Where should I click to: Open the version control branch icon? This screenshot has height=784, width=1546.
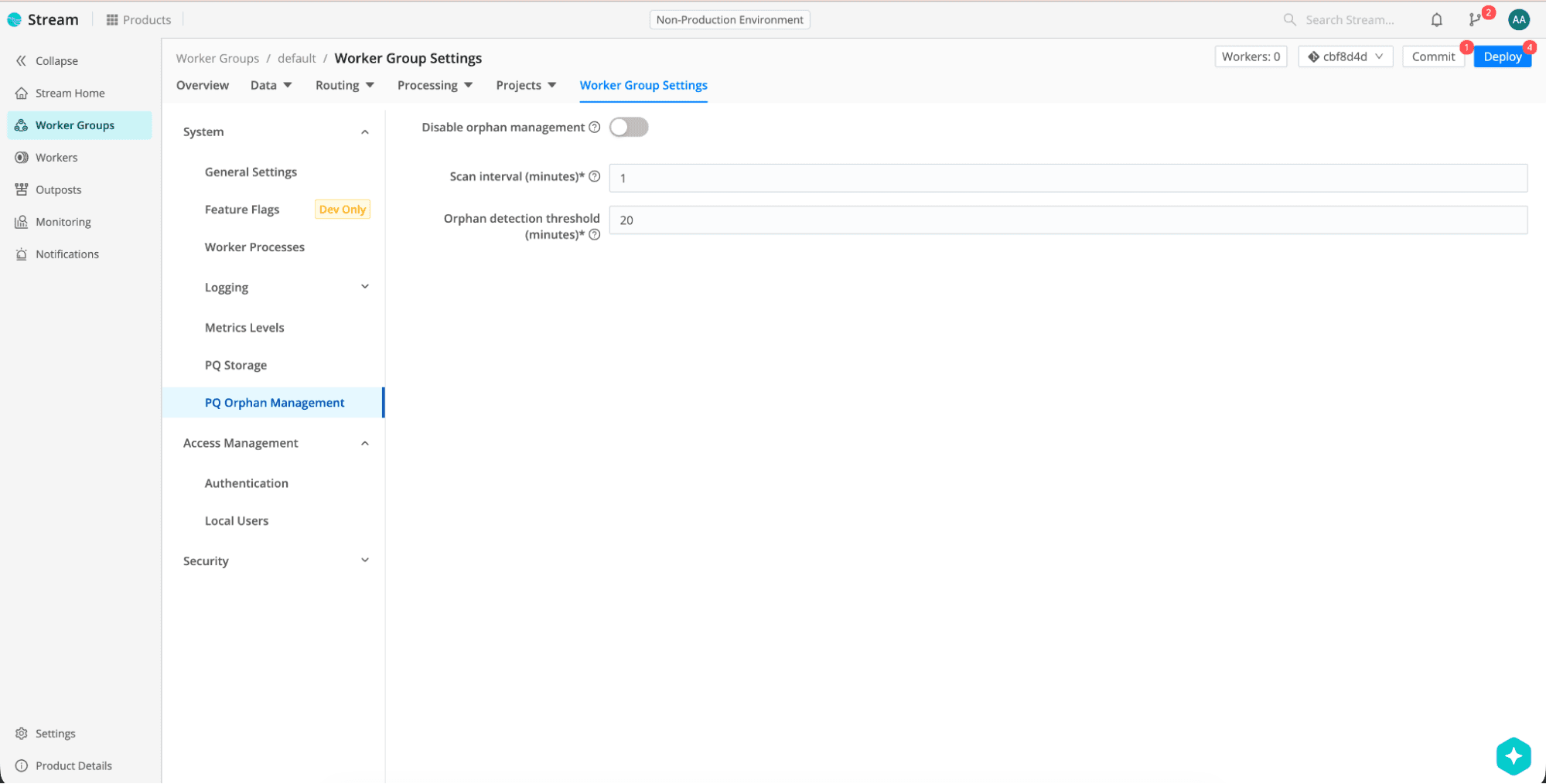click(x=1475, y=20)
